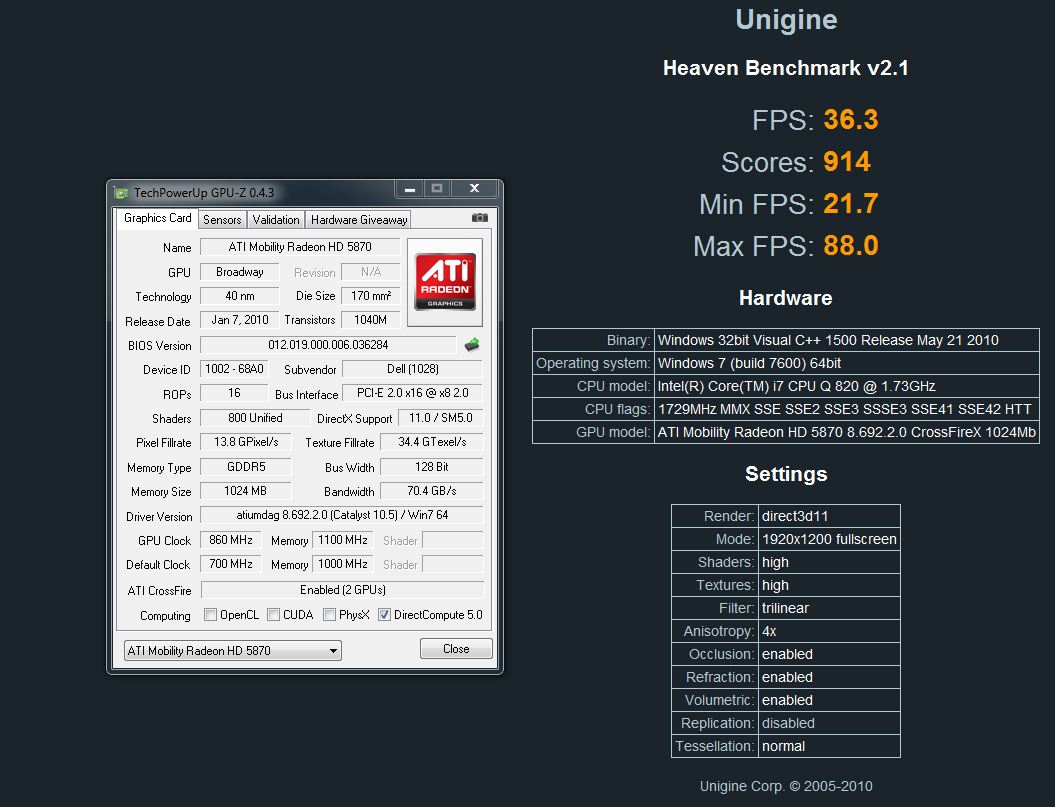The height and width of the screenshot is (807, 1055).
Task: Open the ATI Mobility Radeon HD 5870 dropdown
Action: [x=233, y=651]
